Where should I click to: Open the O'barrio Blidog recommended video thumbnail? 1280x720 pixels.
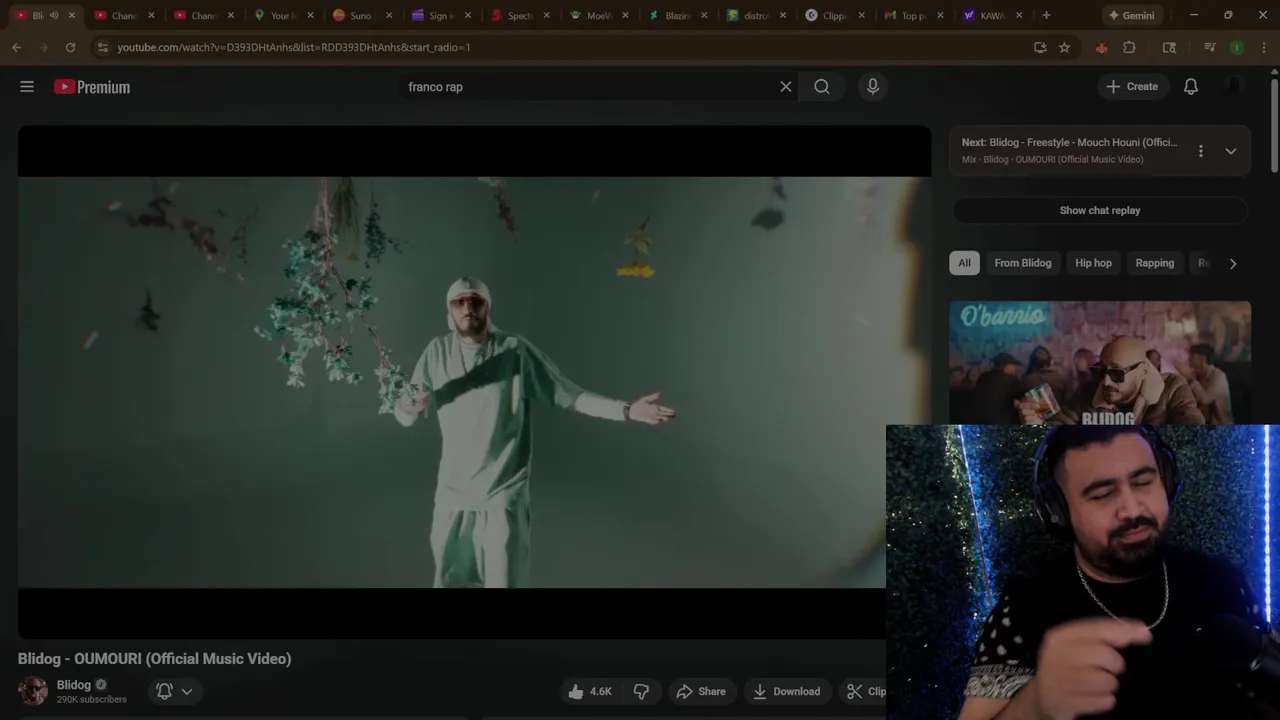click(x=1100, y=363)
